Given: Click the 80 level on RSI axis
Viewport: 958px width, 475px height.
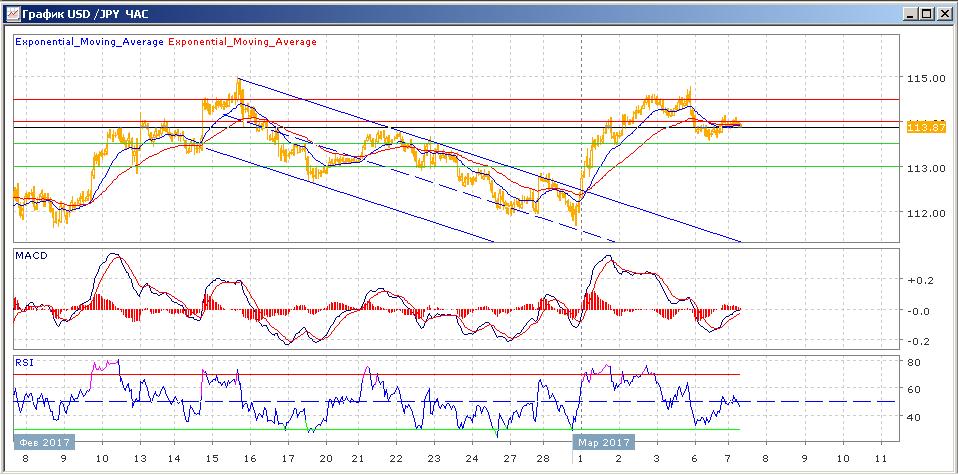Looking at the screenshot, I should point(914,362).
